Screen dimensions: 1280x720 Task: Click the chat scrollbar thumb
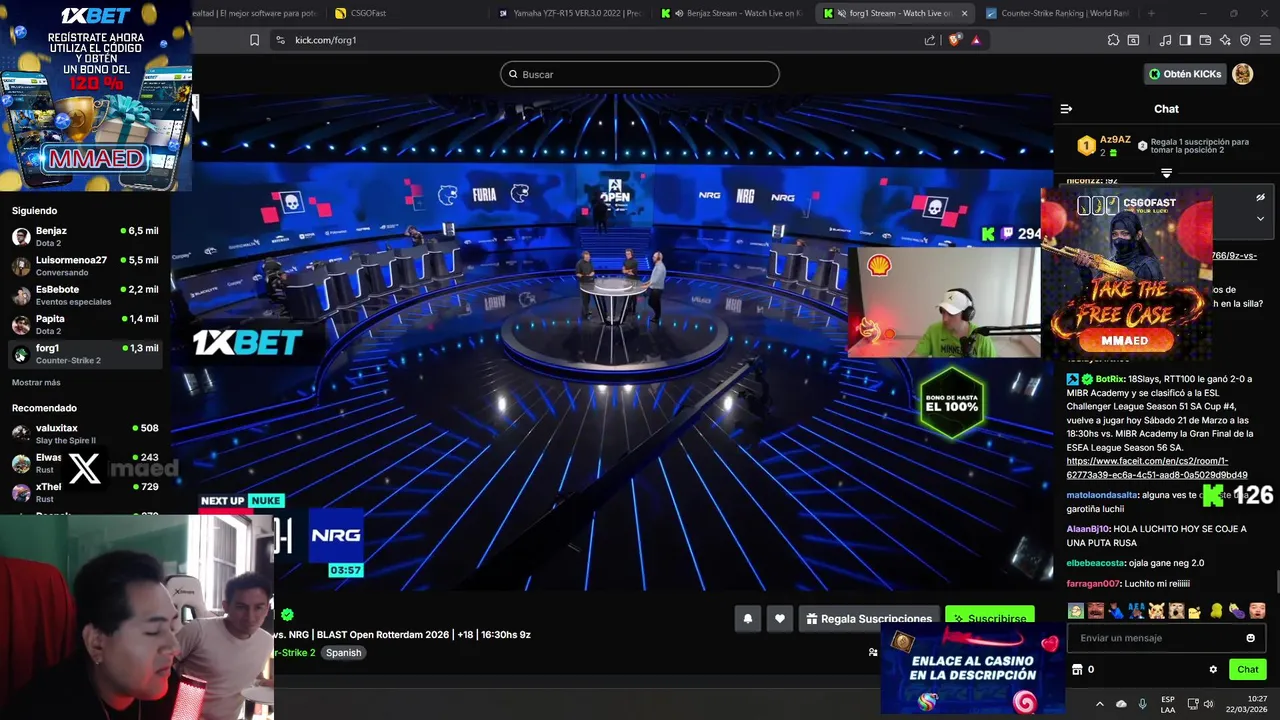1276,580
